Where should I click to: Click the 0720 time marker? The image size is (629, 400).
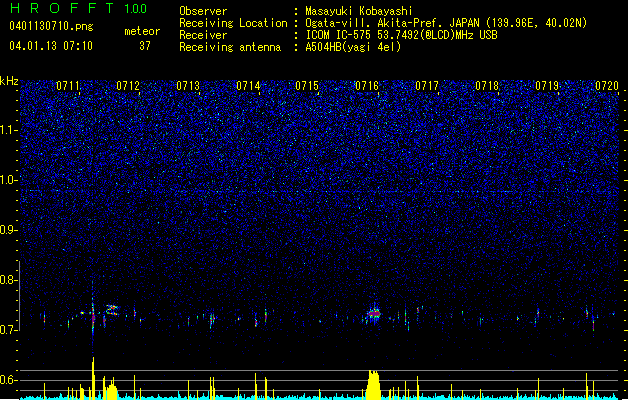pyautogui.click(x=607, y=86)
